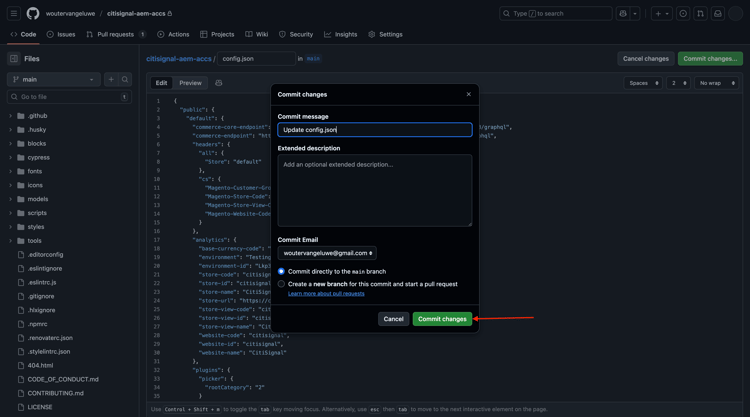Switch to the Issues tab
The height and width of the screenshot is (417, 750).
(61, 34)
